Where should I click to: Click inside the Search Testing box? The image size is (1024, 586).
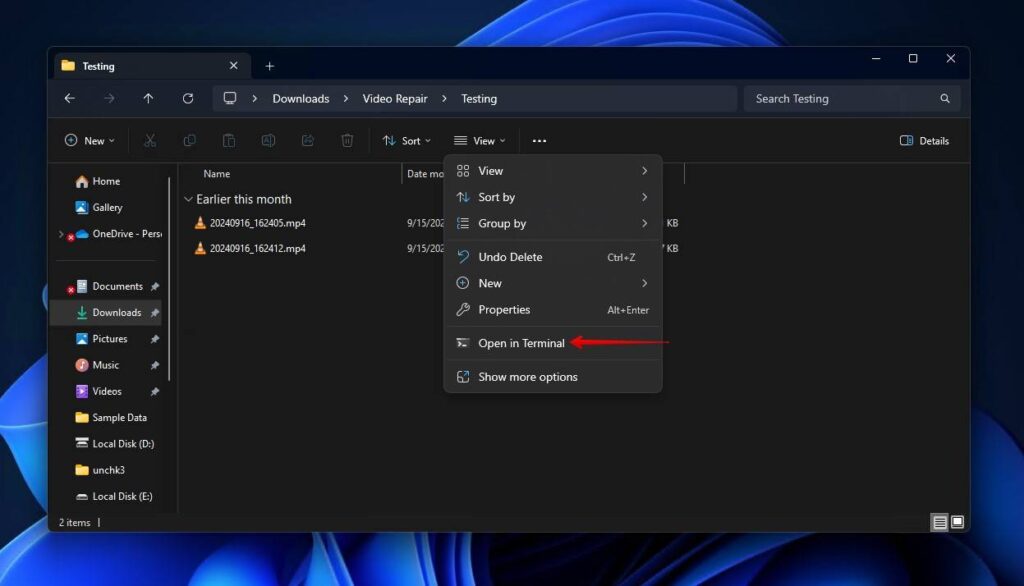pyautogui.click(x=850, y=98)
